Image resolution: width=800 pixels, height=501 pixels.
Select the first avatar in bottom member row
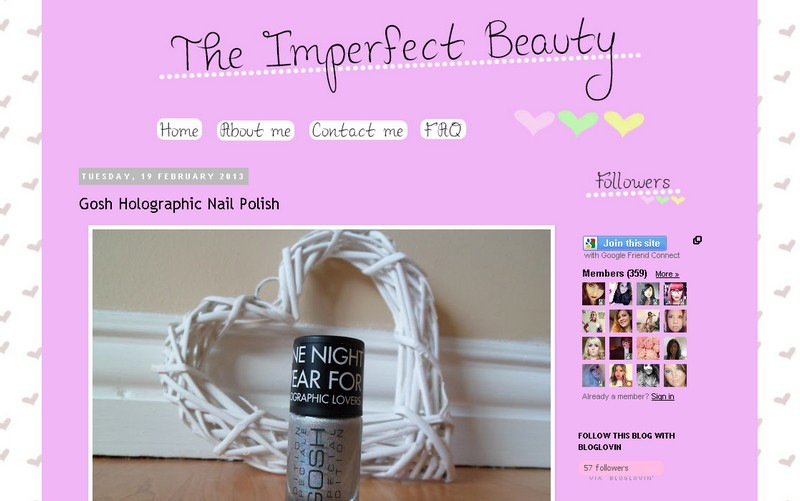coord(593,375)
